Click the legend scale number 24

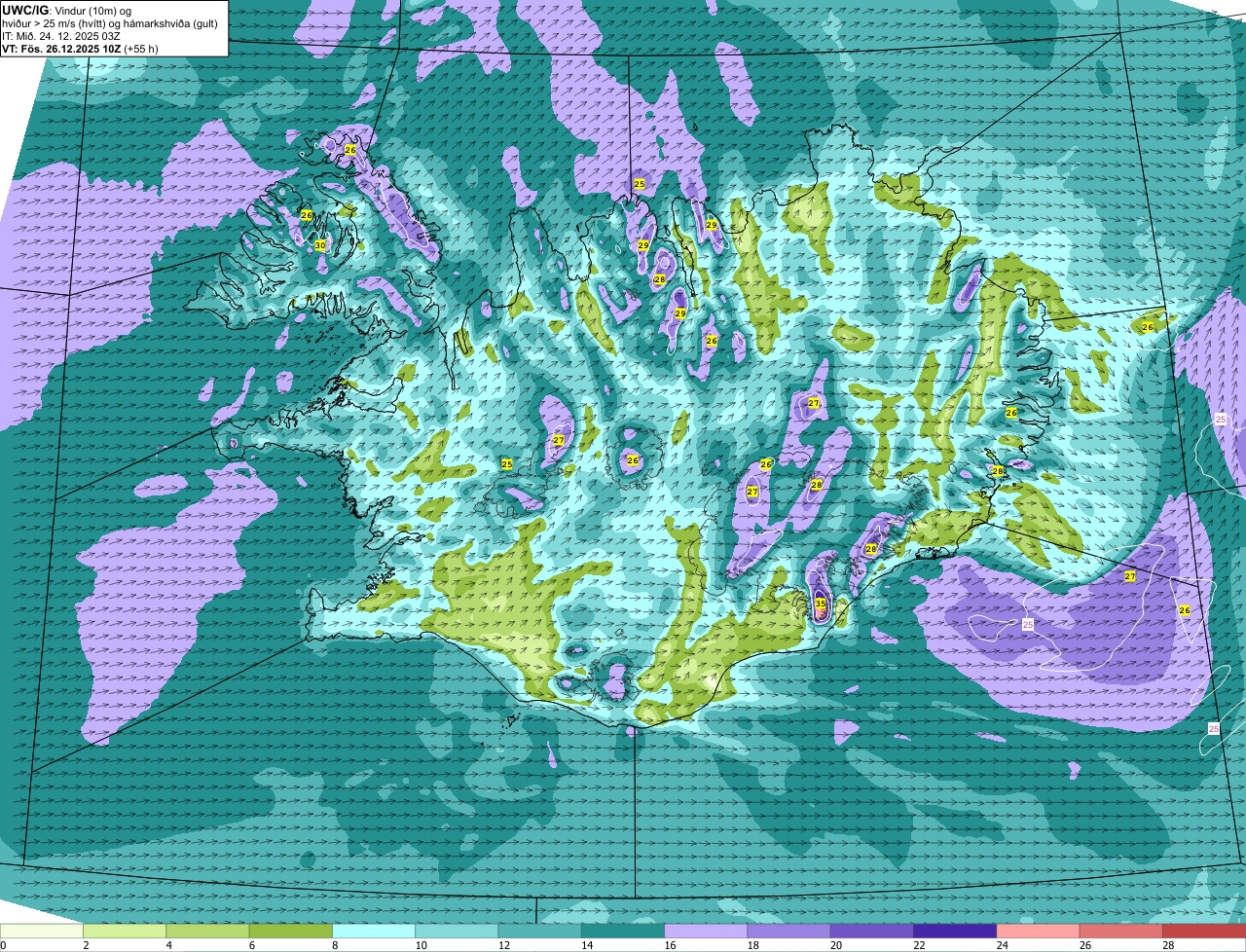pos(1002,945)
